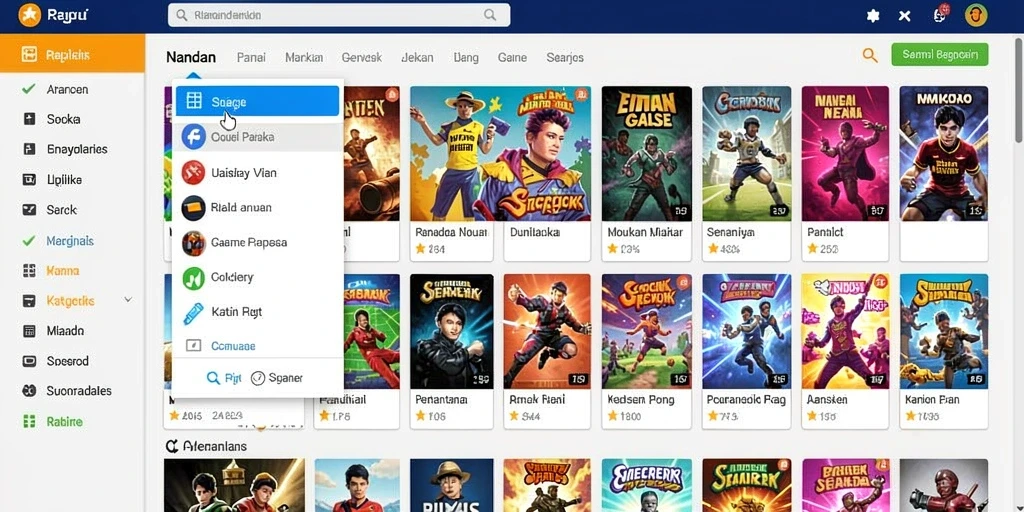This screenshot has height=512, width=1024.
Task: Click the orange star Rajpu' logo icon
Action: [x=29, y=14]
